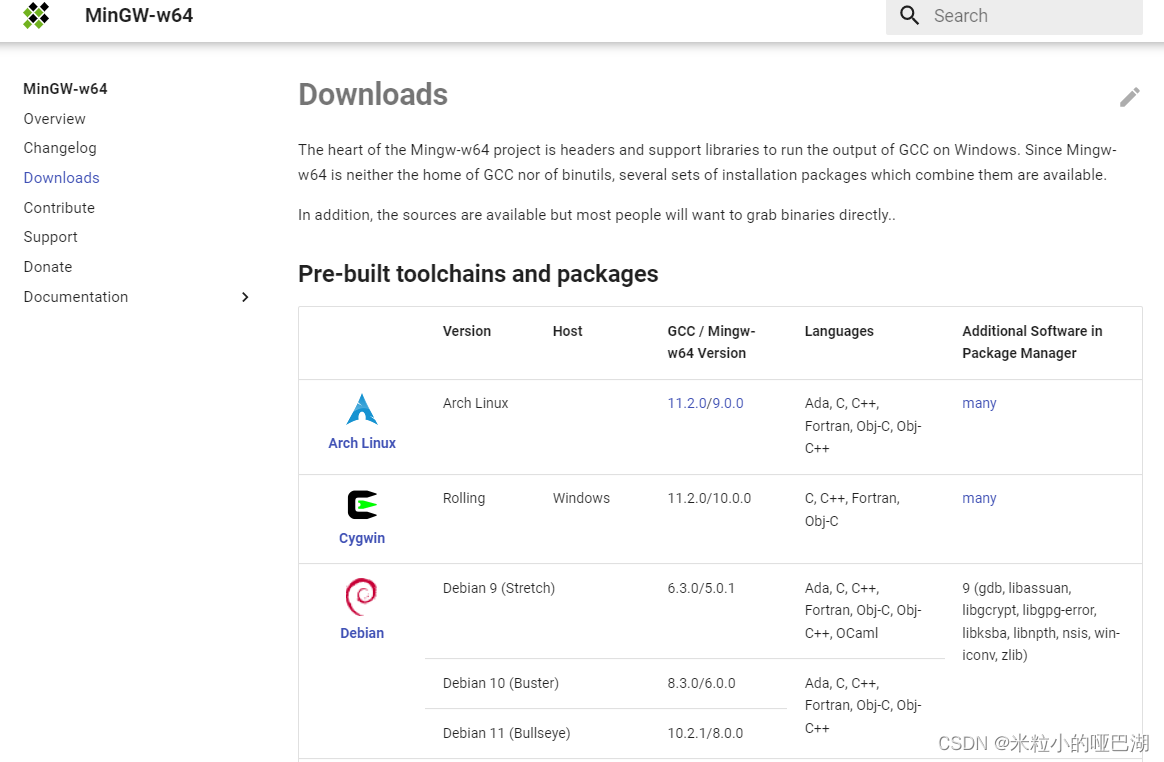
Task: Open the 'many' link in Cygwin row
Action: [x=979, y=498]
